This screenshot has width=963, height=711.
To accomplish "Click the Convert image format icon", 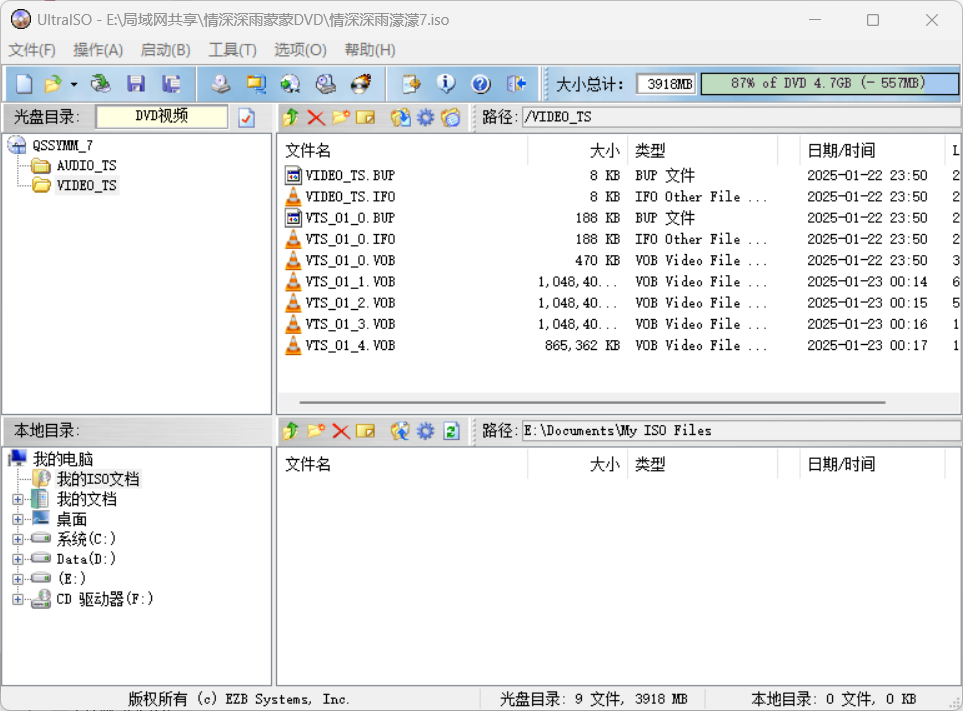I will (256, 84).
